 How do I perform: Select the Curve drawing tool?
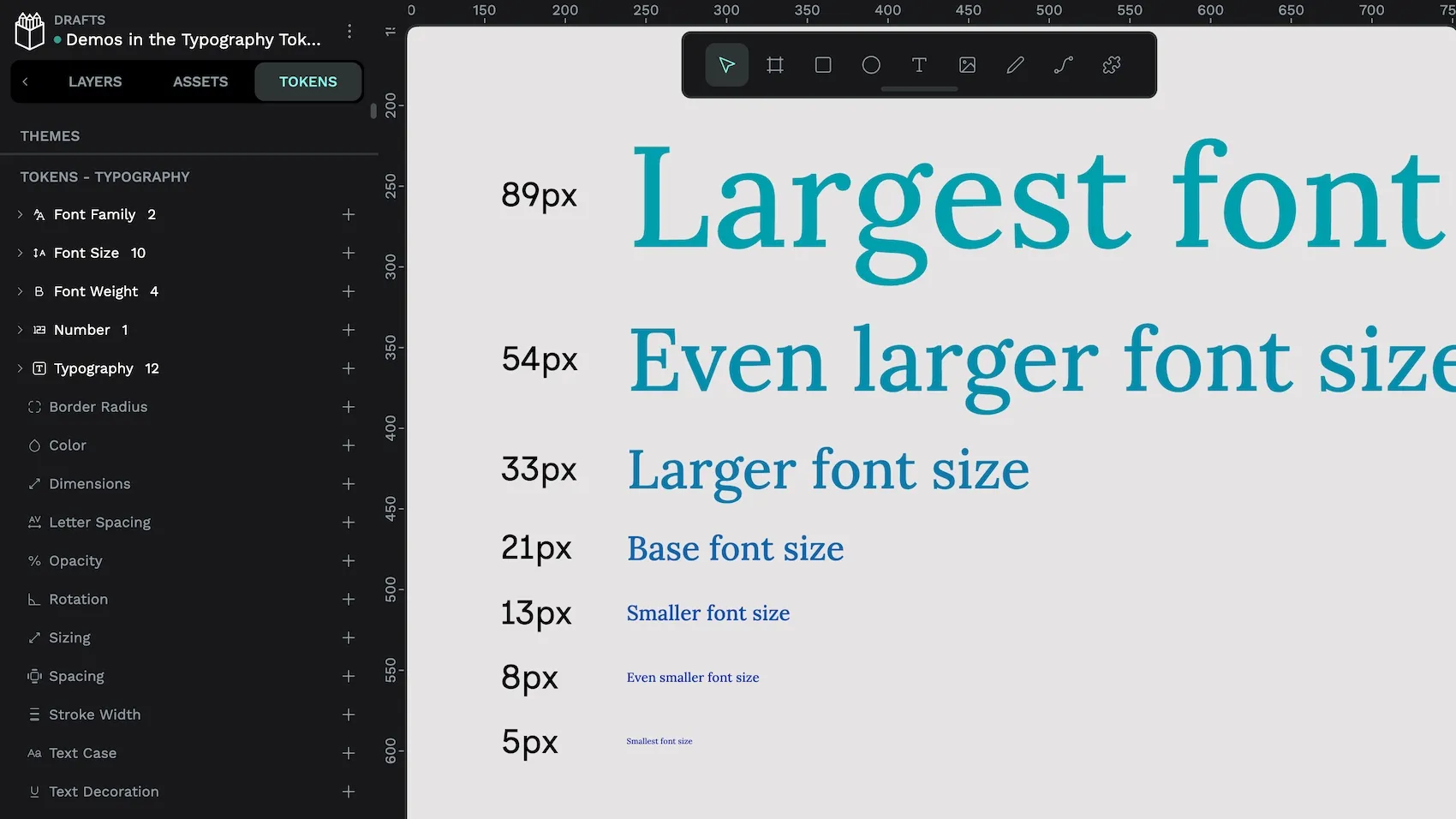(x=1062, y=64)
